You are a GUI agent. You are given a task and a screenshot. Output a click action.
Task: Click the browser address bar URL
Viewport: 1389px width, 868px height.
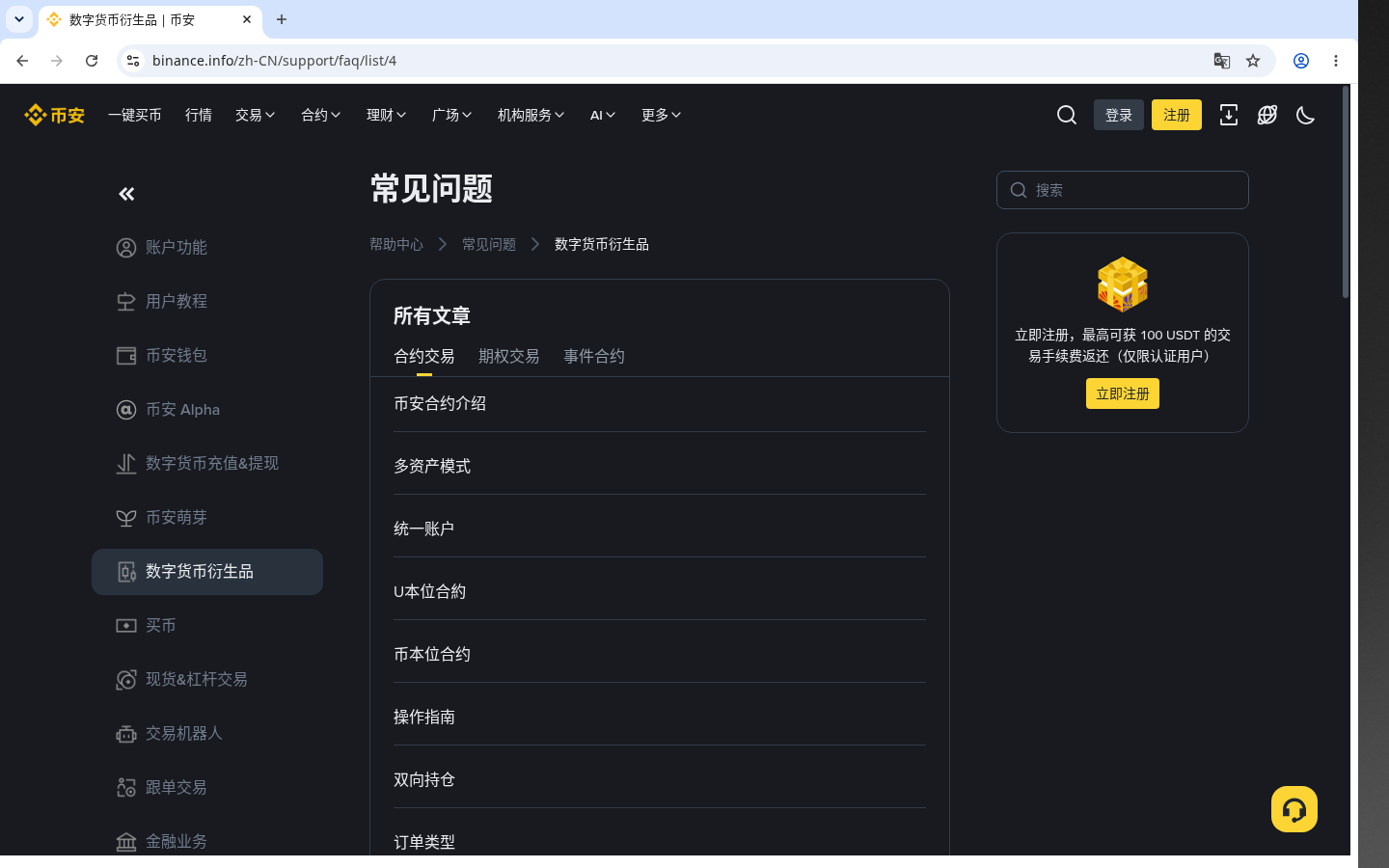tap(274, 61)
